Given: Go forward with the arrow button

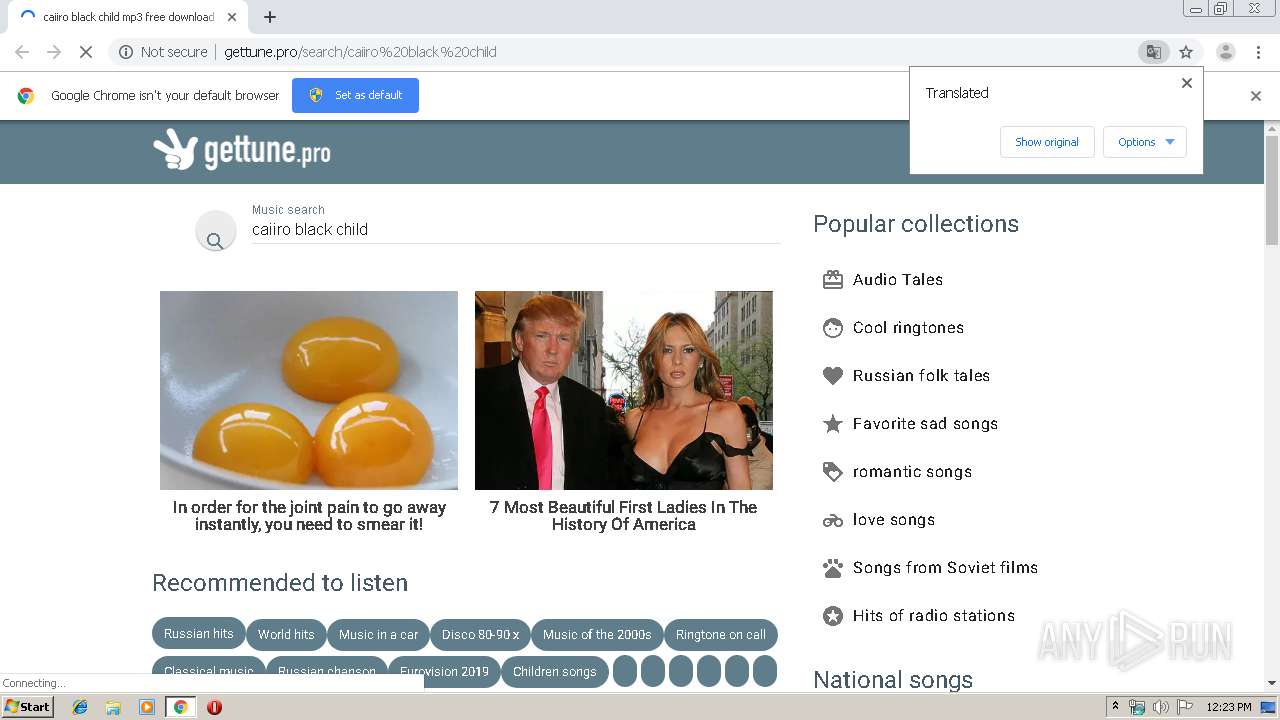Looking at the screenshot, I should coord(54,52).
